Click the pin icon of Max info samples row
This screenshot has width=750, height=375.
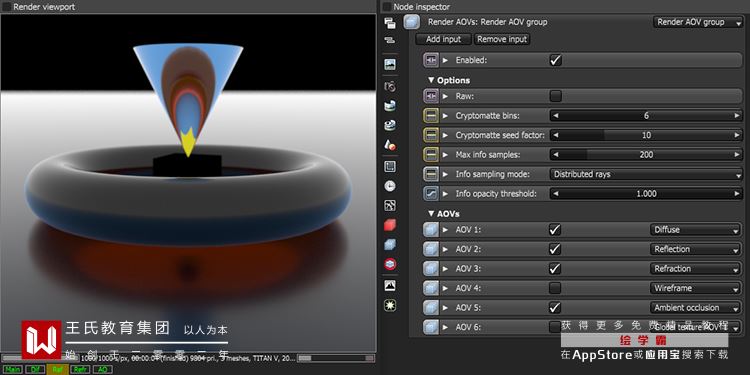[431, 155]
